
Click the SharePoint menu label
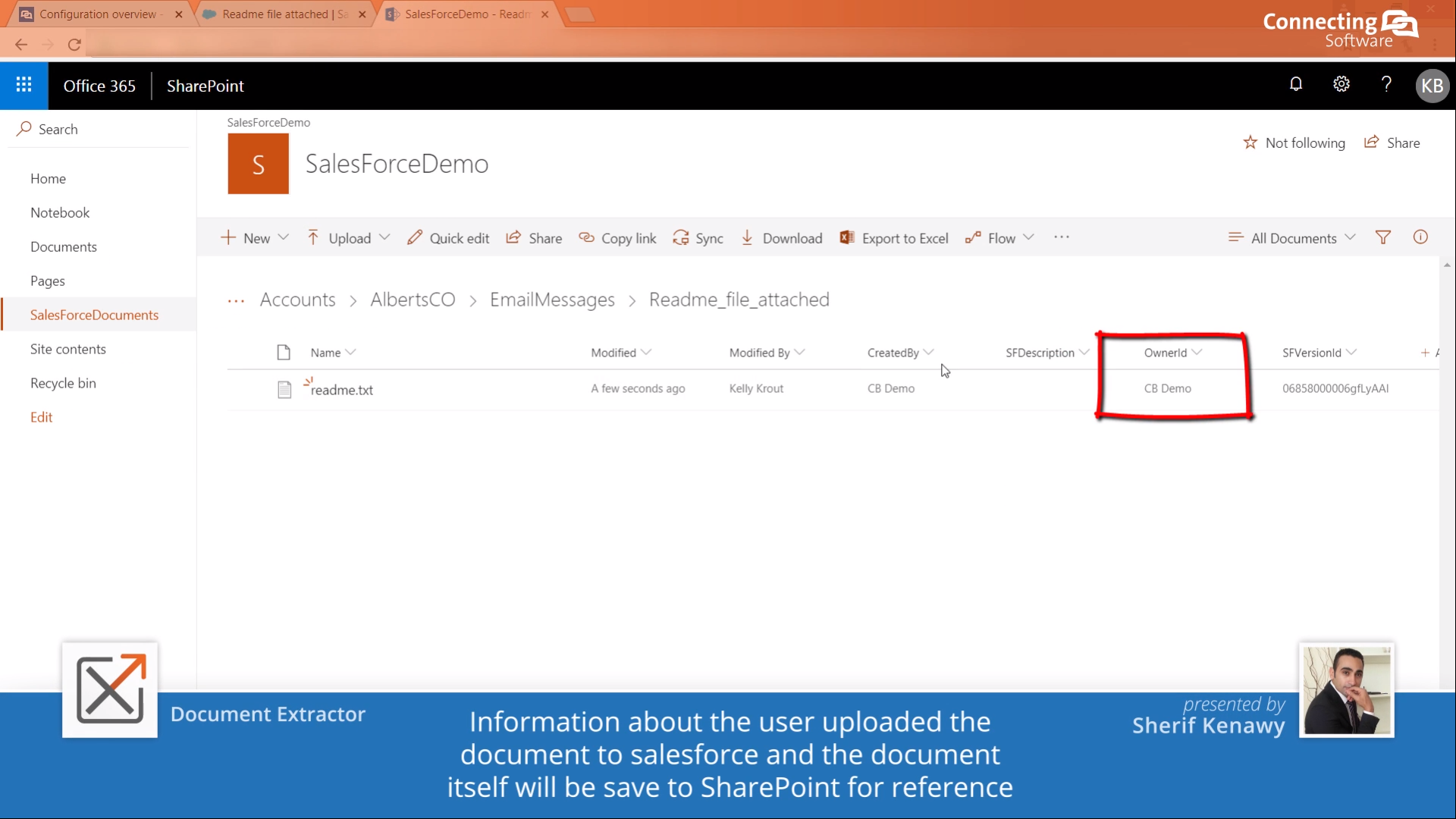pyautogui.click(x=204, y=86)
